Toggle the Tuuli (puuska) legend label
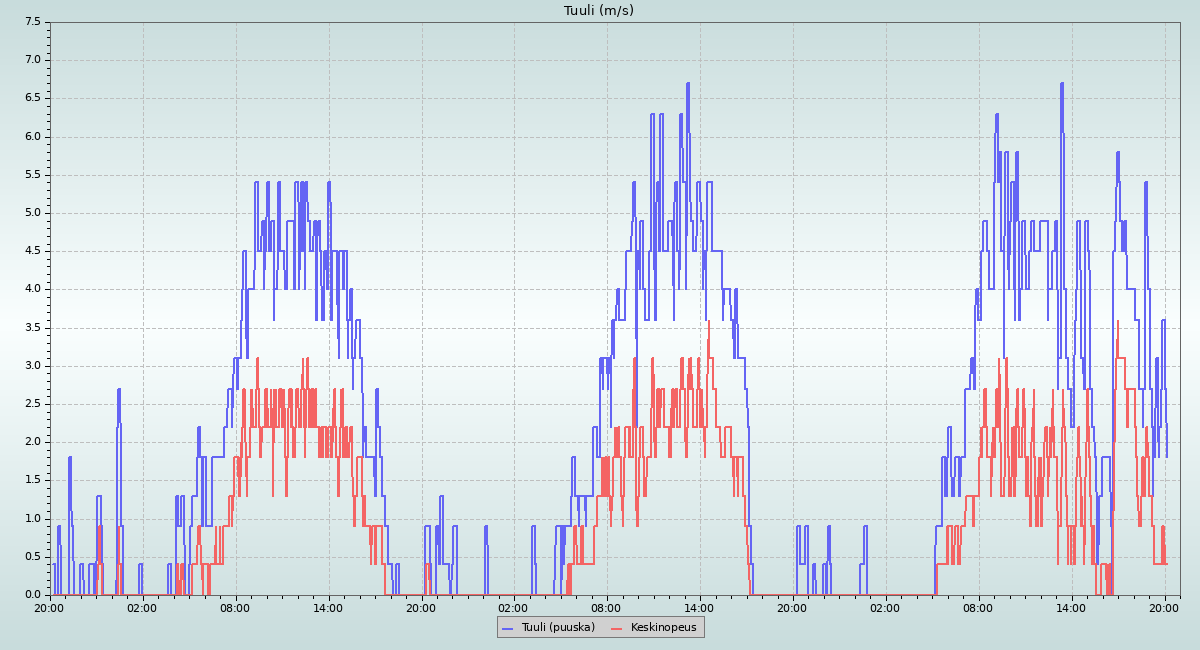Viewport: 1200px width, 650px height. [x=557, y=627]
